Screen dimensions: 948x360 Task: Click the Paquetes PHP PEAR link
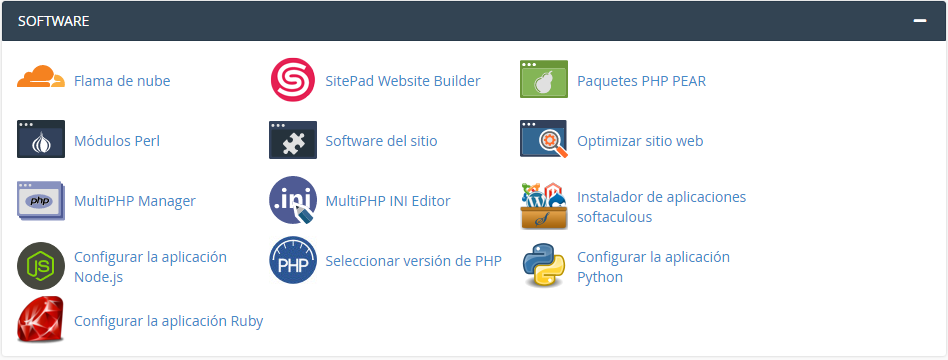tap(641, 80)
